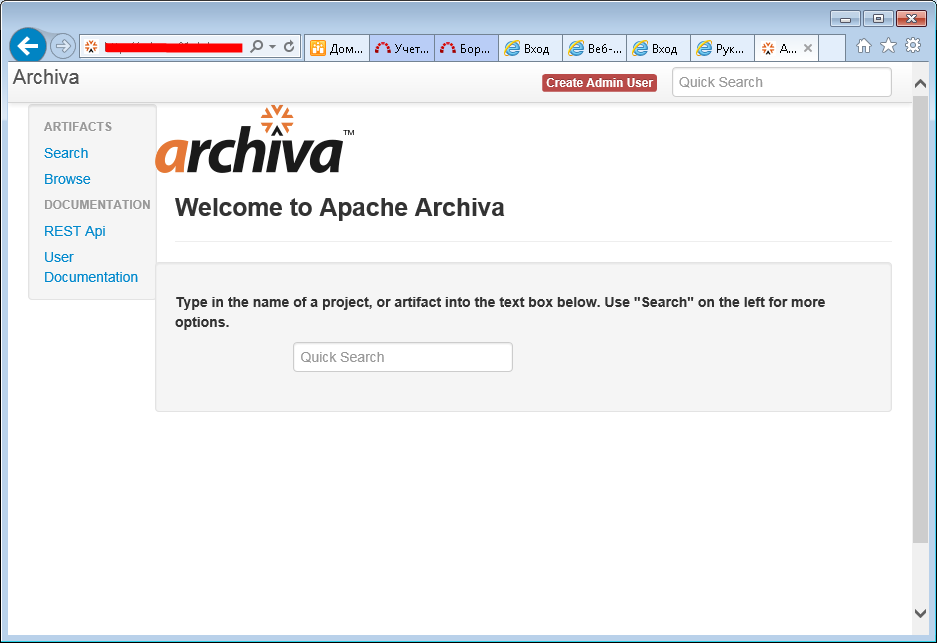Image resolution: width=937 pixels, height=643 pixels.
Task: Open the browser home page
Action: [863, 46]
